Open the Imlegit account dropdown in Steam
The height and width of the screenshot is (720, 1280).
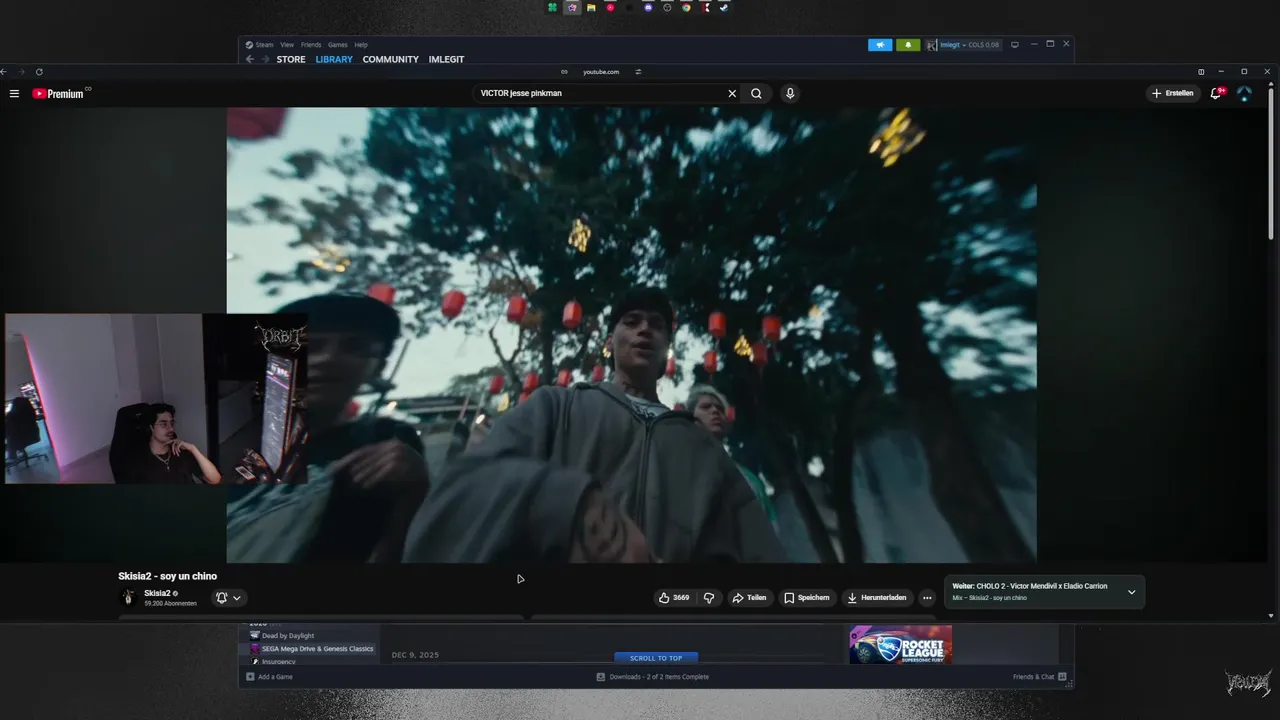point(963,45)
